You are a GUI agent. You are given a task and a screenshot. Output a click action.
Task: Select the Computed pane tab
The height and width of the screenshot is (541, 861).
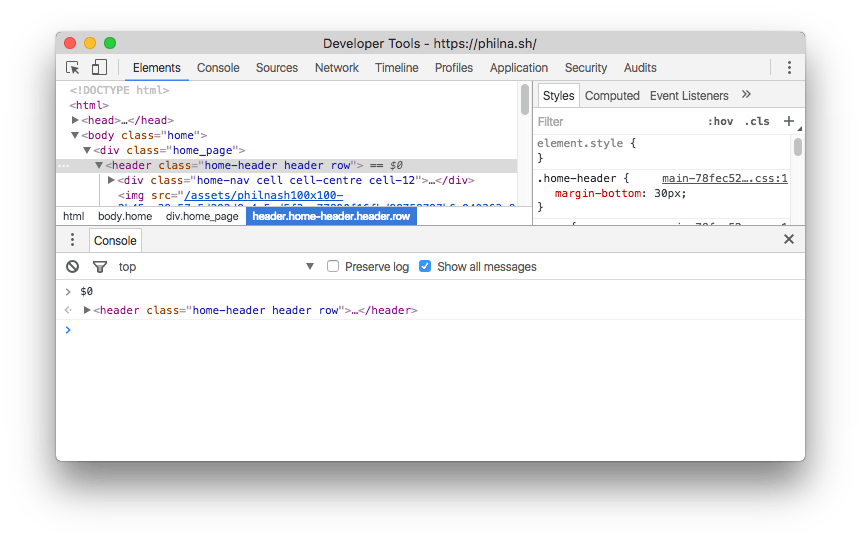[x=612, y=96]
